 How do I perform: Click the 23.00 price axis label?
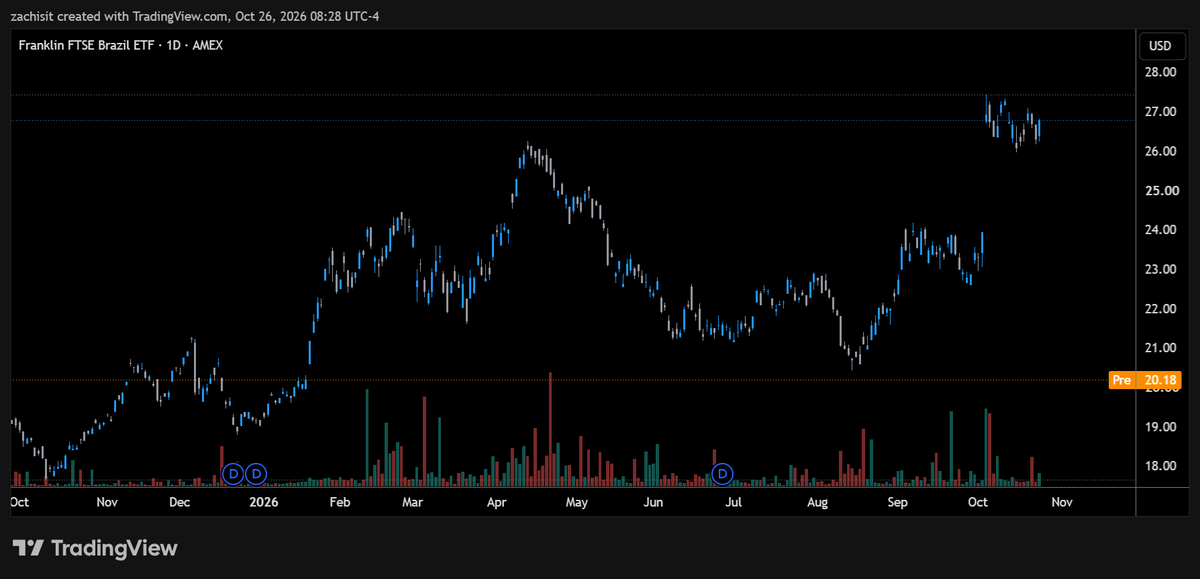click(1160, 269)
